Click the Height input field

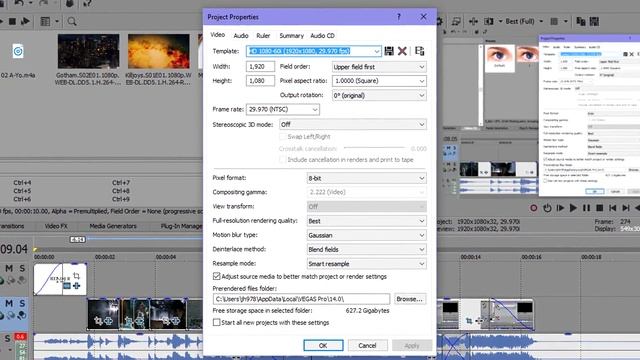(x=260, y=81)
